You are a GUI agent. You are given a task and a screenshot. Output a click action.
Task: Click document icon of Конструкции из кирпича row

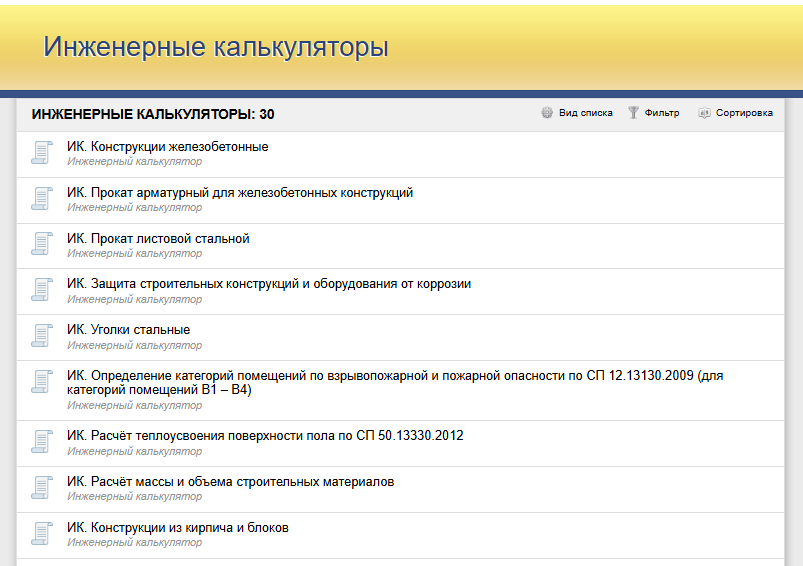click(42, 533)
